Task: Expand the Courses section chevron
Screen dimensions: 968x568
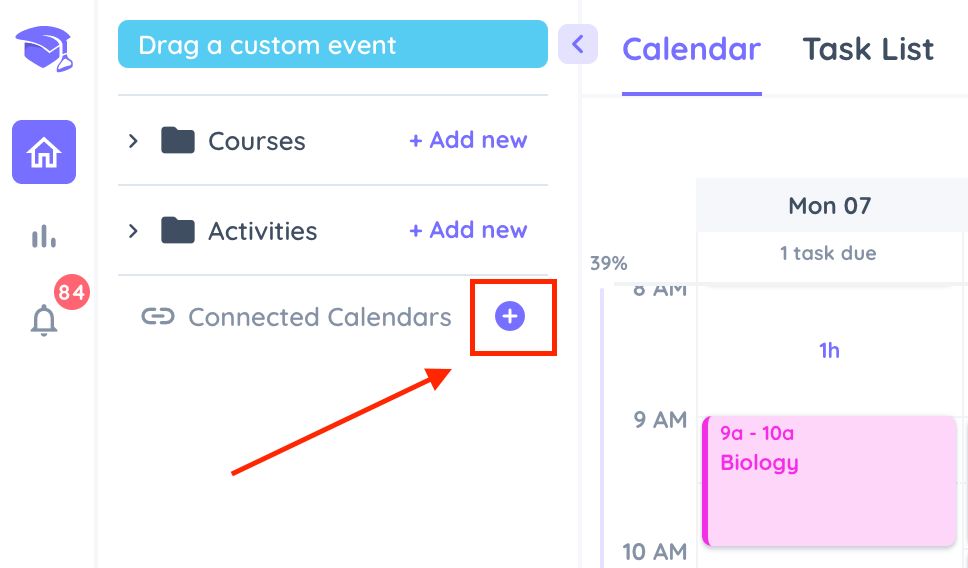Action: [133, 141]
